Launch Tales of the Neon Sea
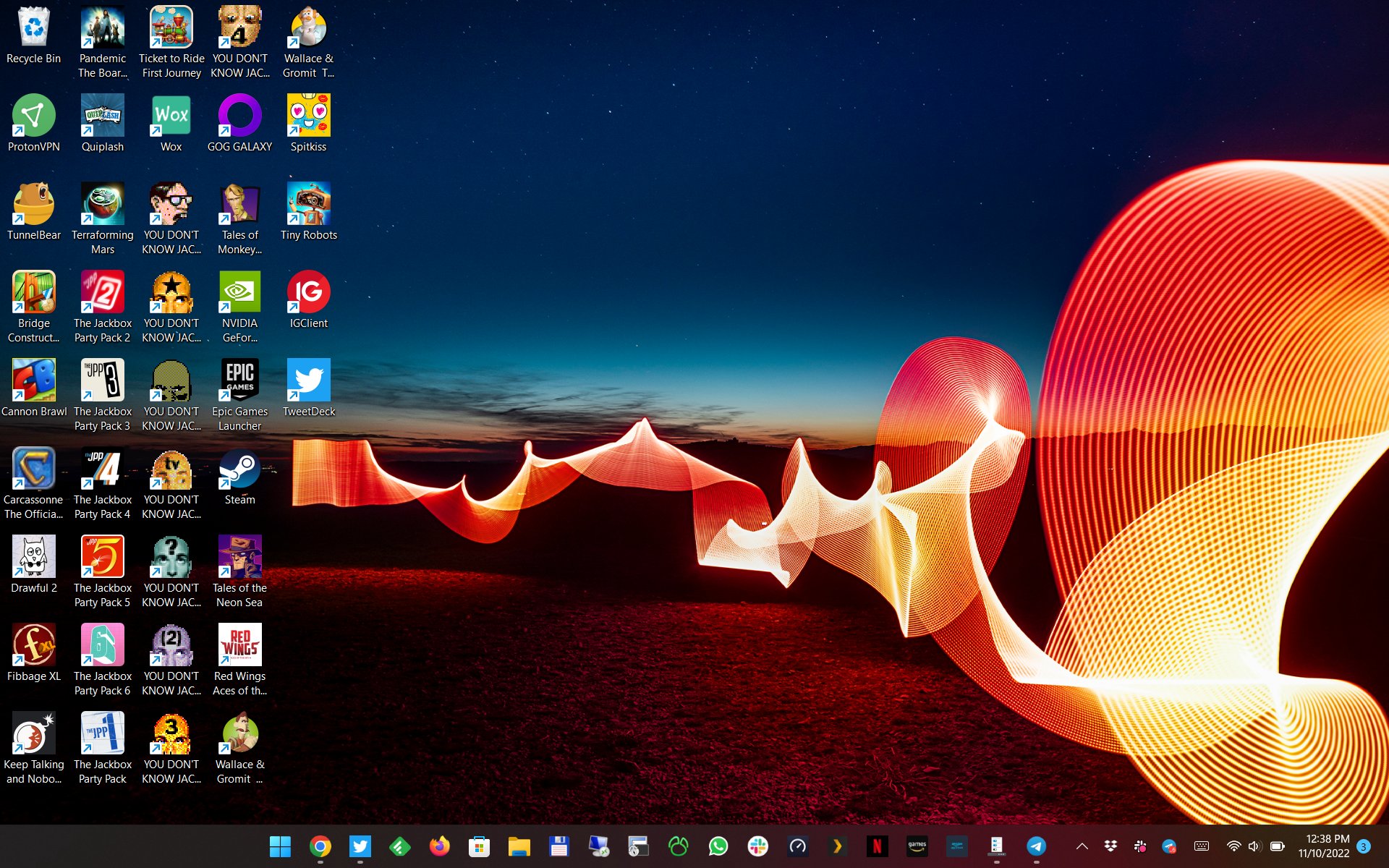Viewport: 1389px width, 868px height. coord(239,557)
